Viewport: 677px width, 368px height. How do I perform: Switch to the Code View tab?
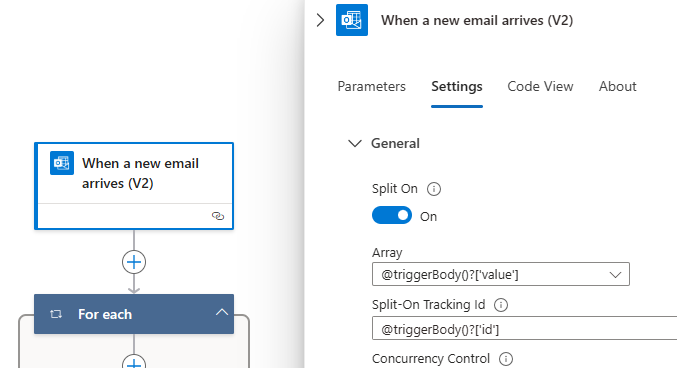(540, 86)
